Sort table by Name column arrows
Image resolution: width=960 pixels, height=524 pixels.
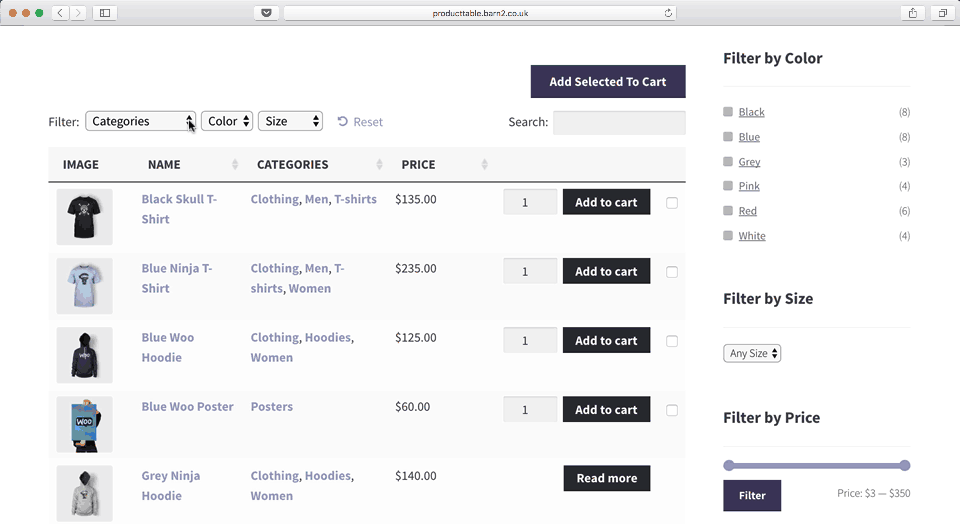[x=235, y=165]
